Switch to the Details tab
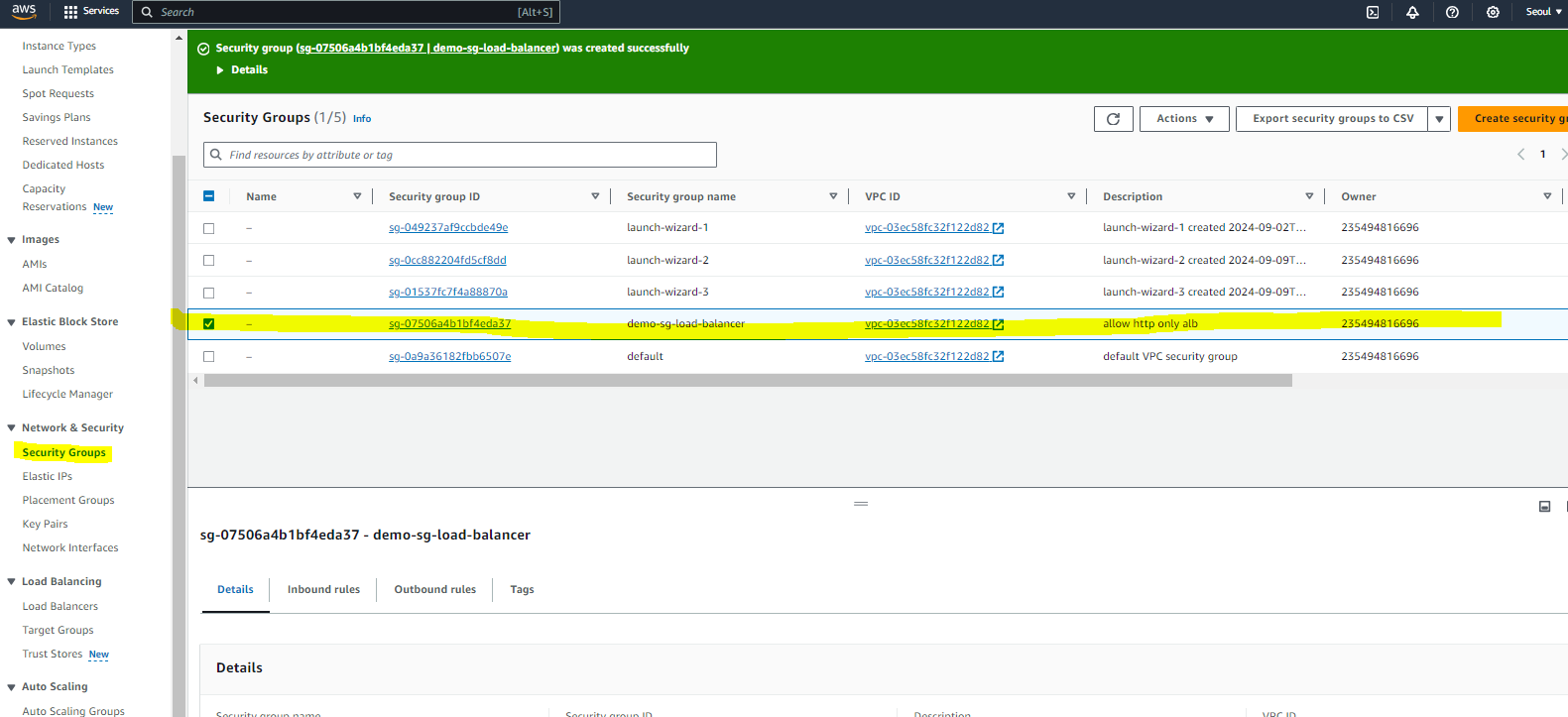Screen dimensions: 1568x717 pos(235,589)
